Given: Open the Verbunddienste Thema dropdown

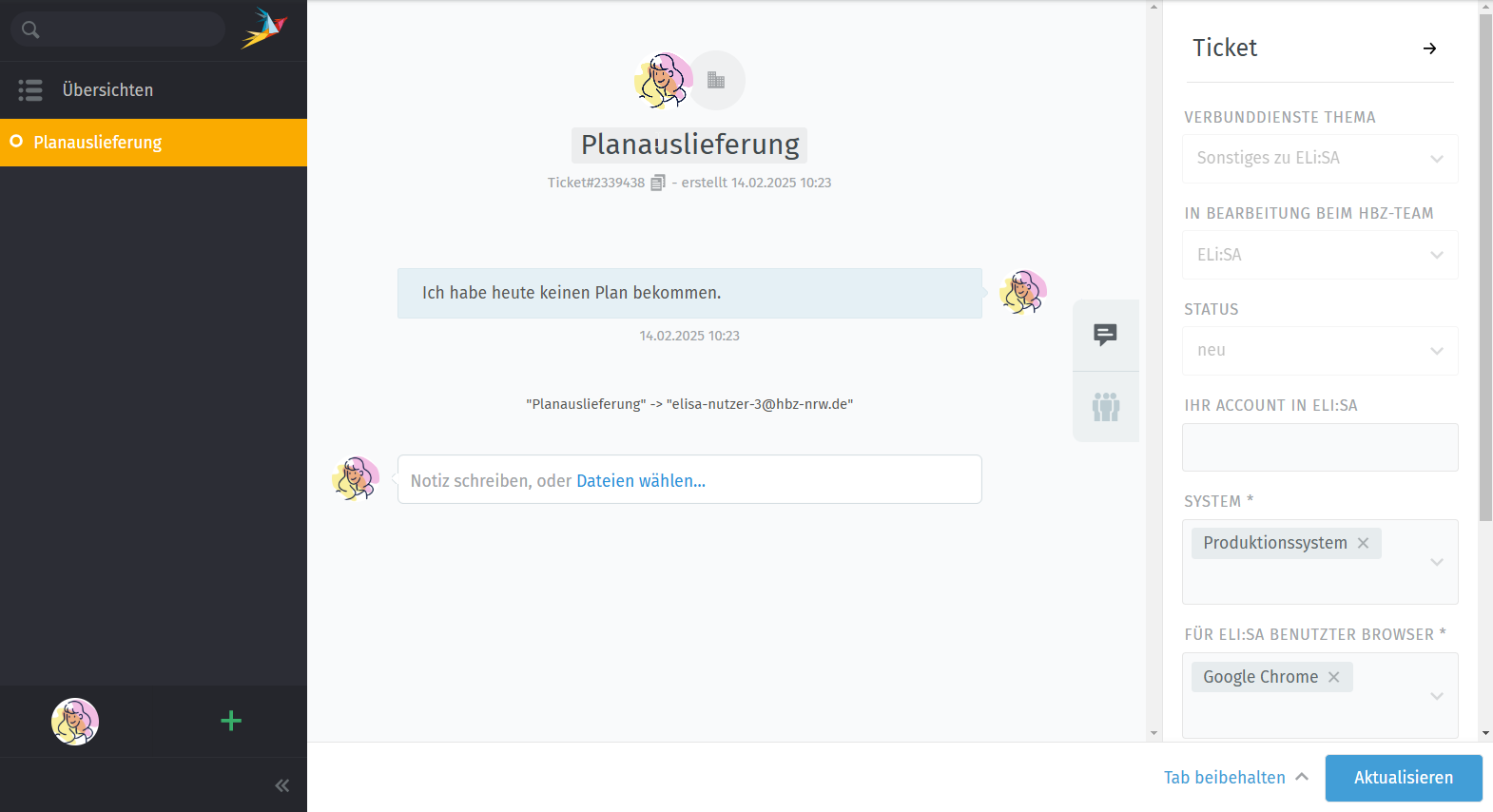Looking at the screenshot, I should coord(1319,159).
